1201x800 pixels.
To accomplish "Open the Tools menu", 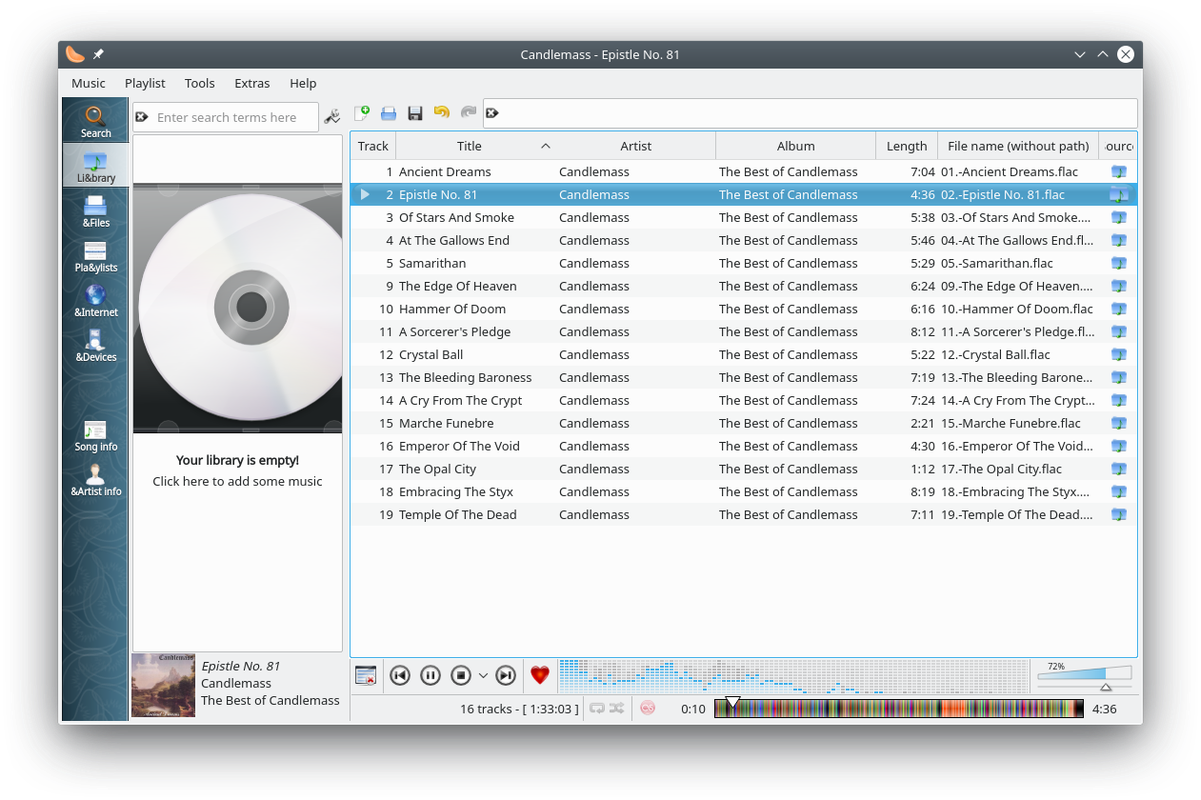I will click(199, 83).
